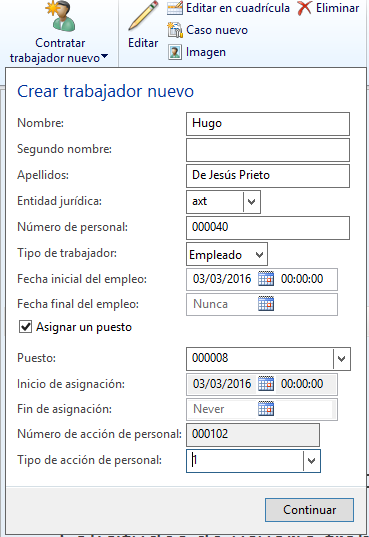Expand the Entidad jurídica dropdown arrow
Viewport: 369px width, 537px height.
pyautogui.click(x=251, y=202)
